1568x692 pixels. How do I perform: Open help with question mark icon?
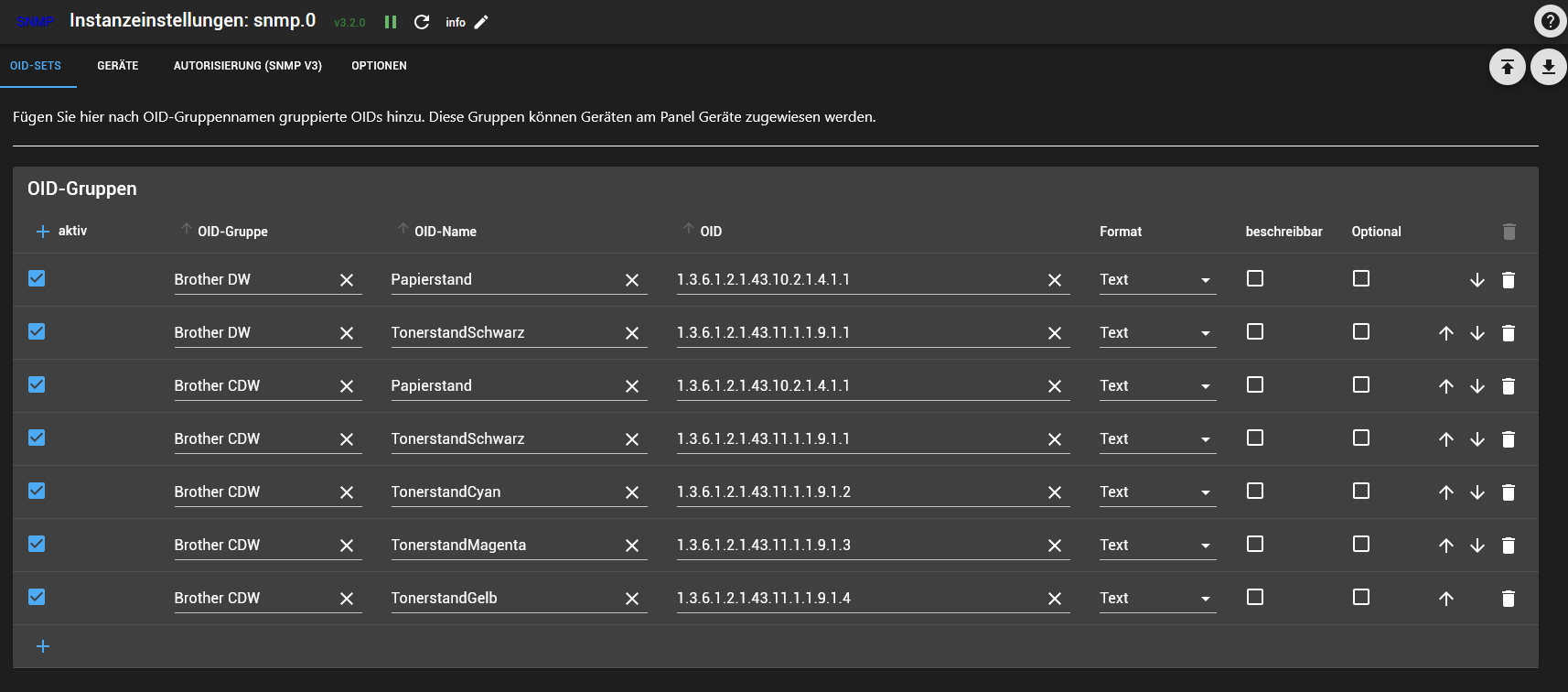[1550, 21]
